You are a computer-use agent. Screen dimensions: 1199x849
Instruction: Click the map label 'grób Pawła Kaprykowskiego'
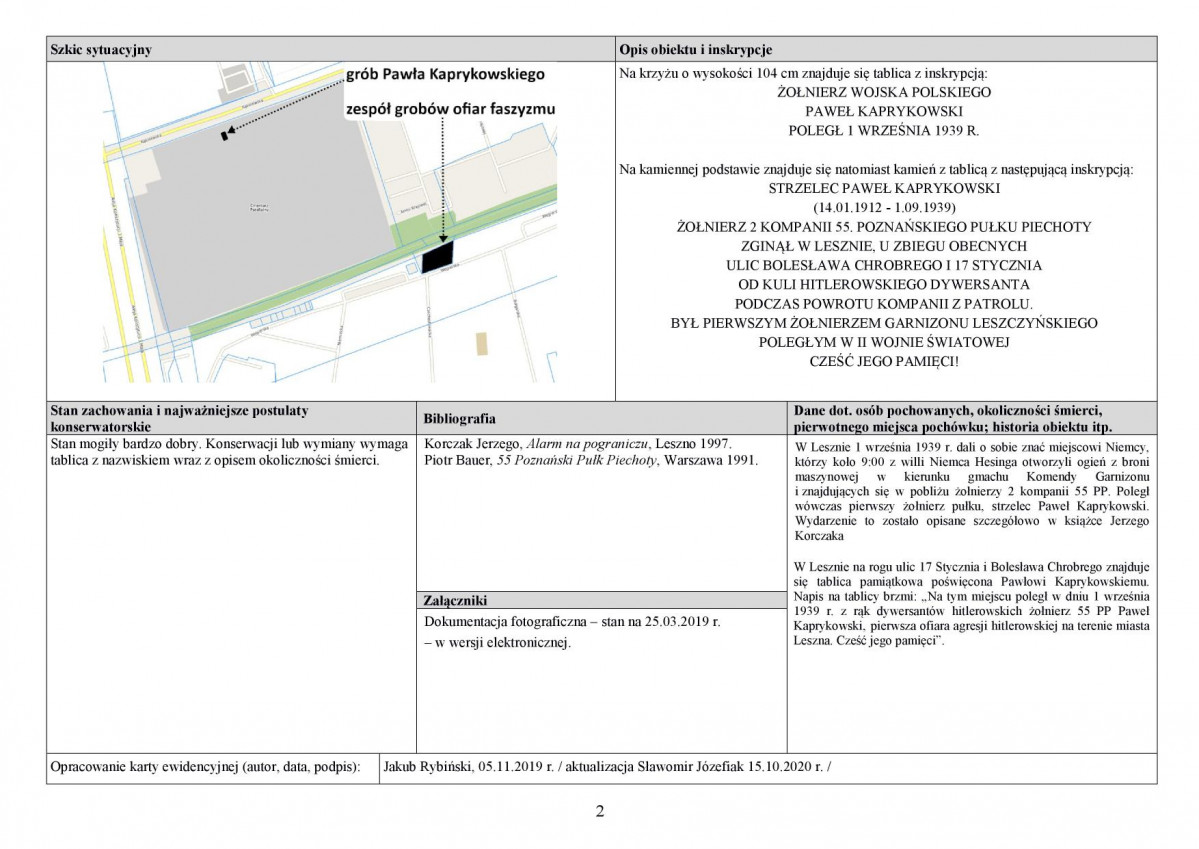click(x=445, y=74)
